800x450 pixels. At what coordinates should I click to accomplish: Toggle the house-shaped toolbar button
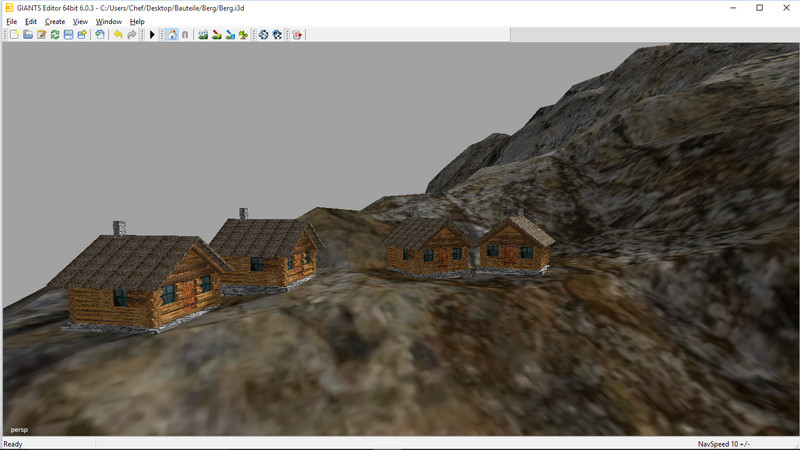[x=171, y=35]
